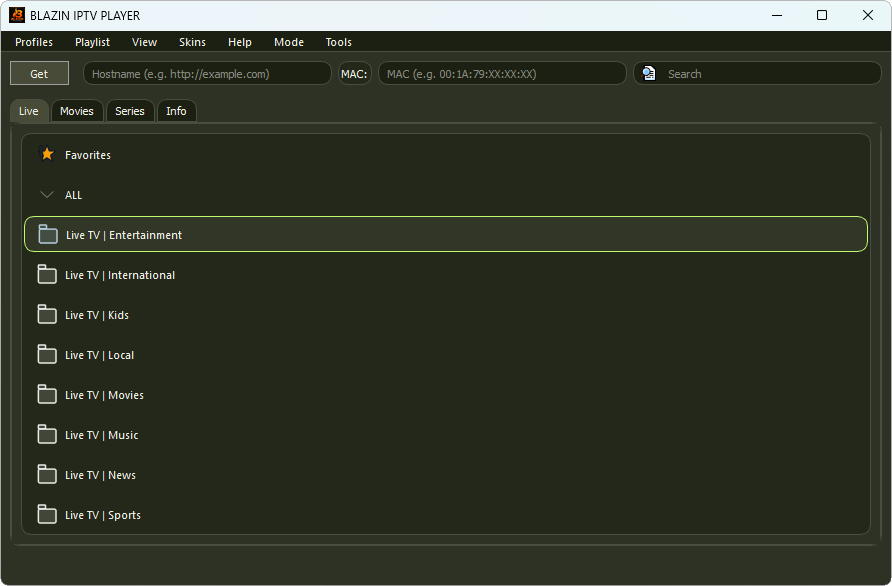Image resolution: width=892 pixels, height=586 pixels.
Task: Click the folder icon beside Live TV | Movies
Action: pyautogui.click(x=47, y=394)
